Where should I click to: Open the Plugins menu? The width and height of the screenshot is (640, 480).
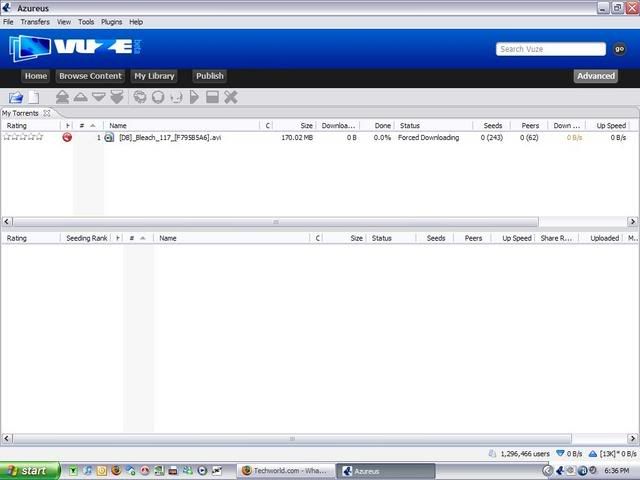[112, 21]
